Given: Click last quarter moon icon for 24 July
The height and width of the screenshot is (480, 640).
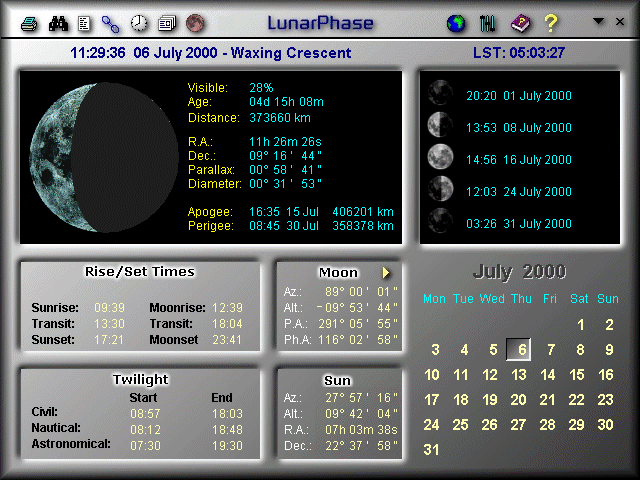Looking at the screenshot, I should coord(440,189).
